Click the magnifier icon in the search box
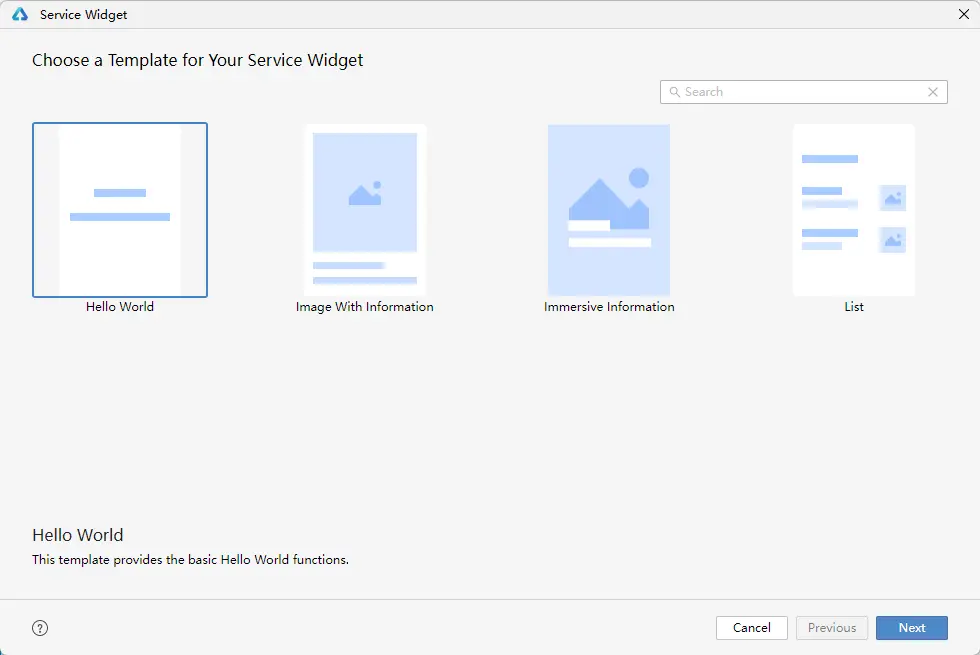Image resolution: width=980 pixels, height=655 pixels. 675,92
